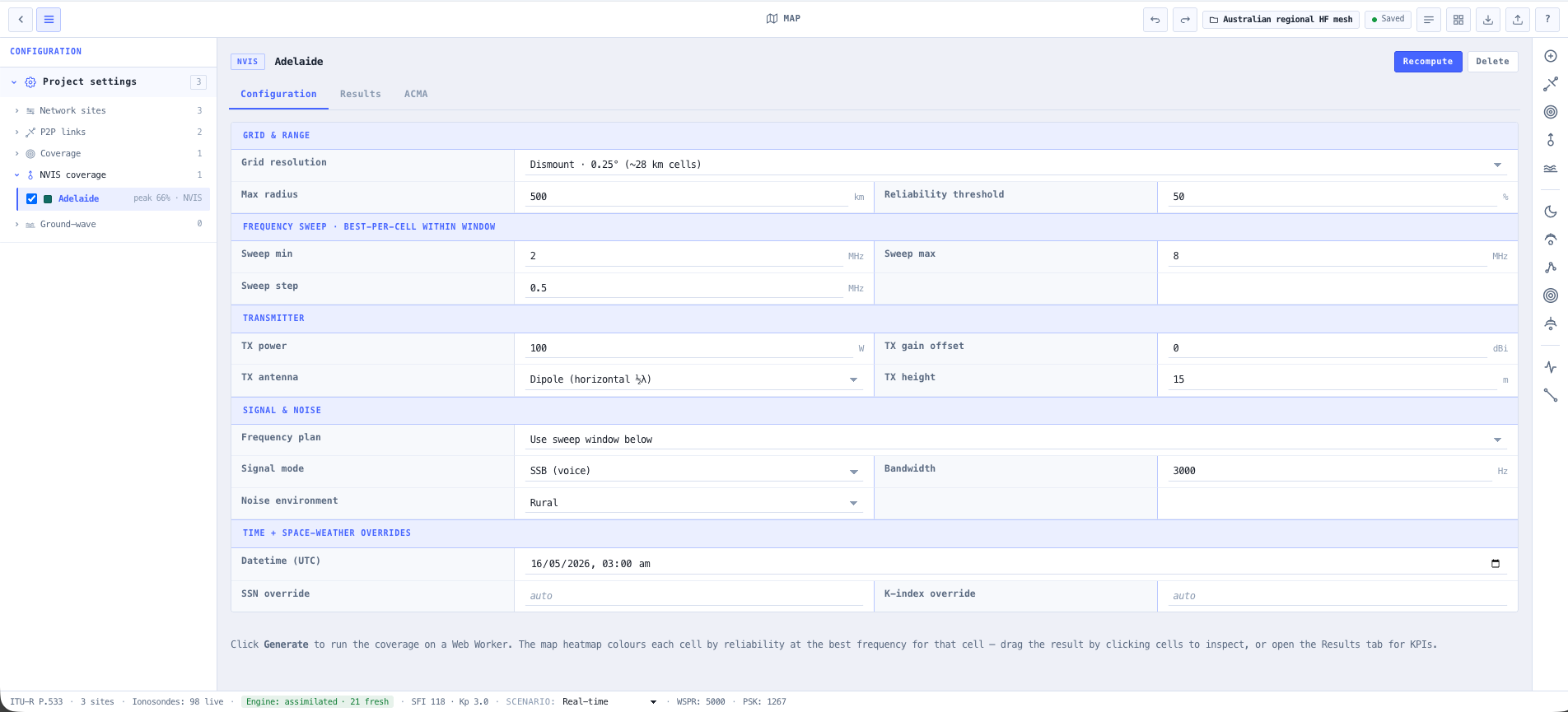Open the Real-time scenario dropdown
This screenshot has height=712, width=1568.
point(609,702)
